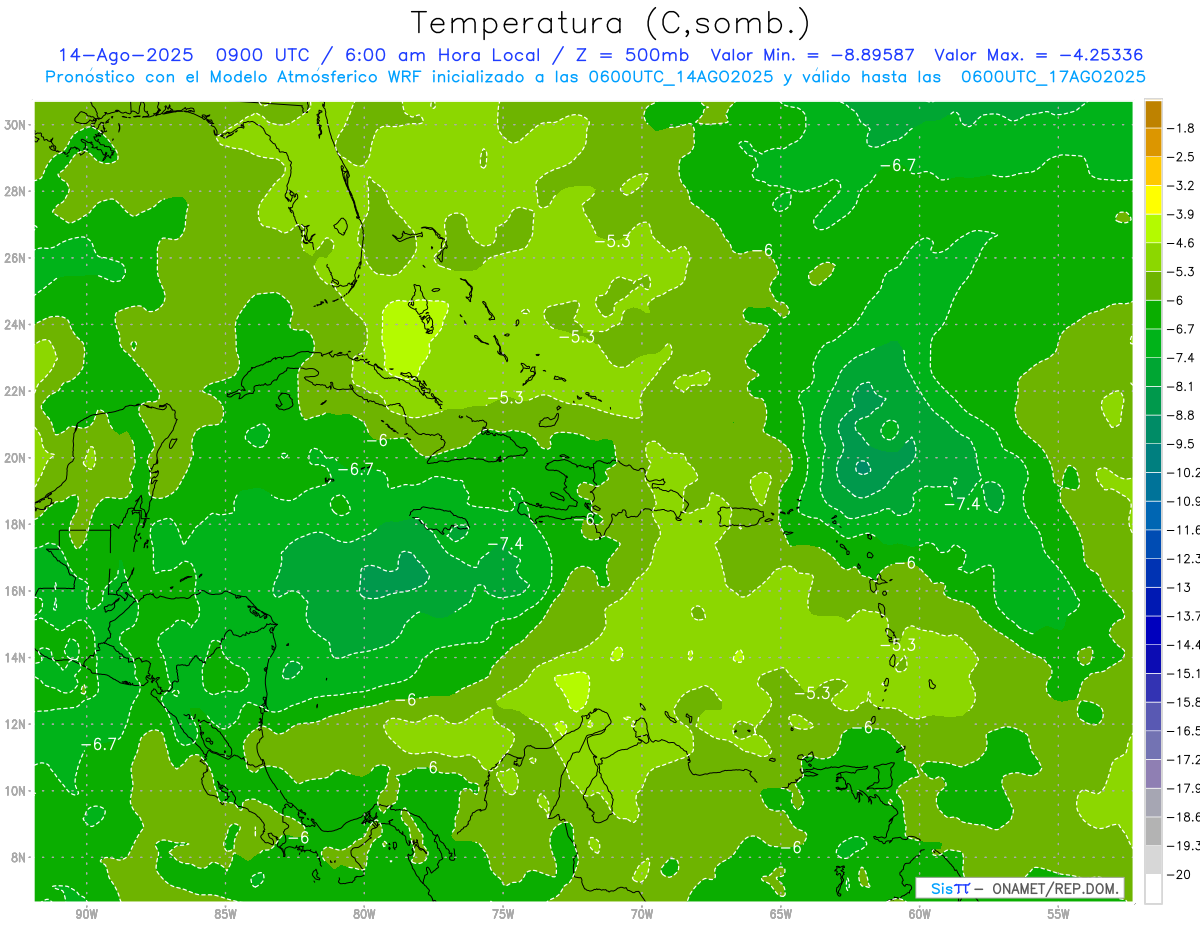The height and width of the screenshot is (927, 1200).
Task: Click the "70W" longitude axis label
Action: point(642,914)
